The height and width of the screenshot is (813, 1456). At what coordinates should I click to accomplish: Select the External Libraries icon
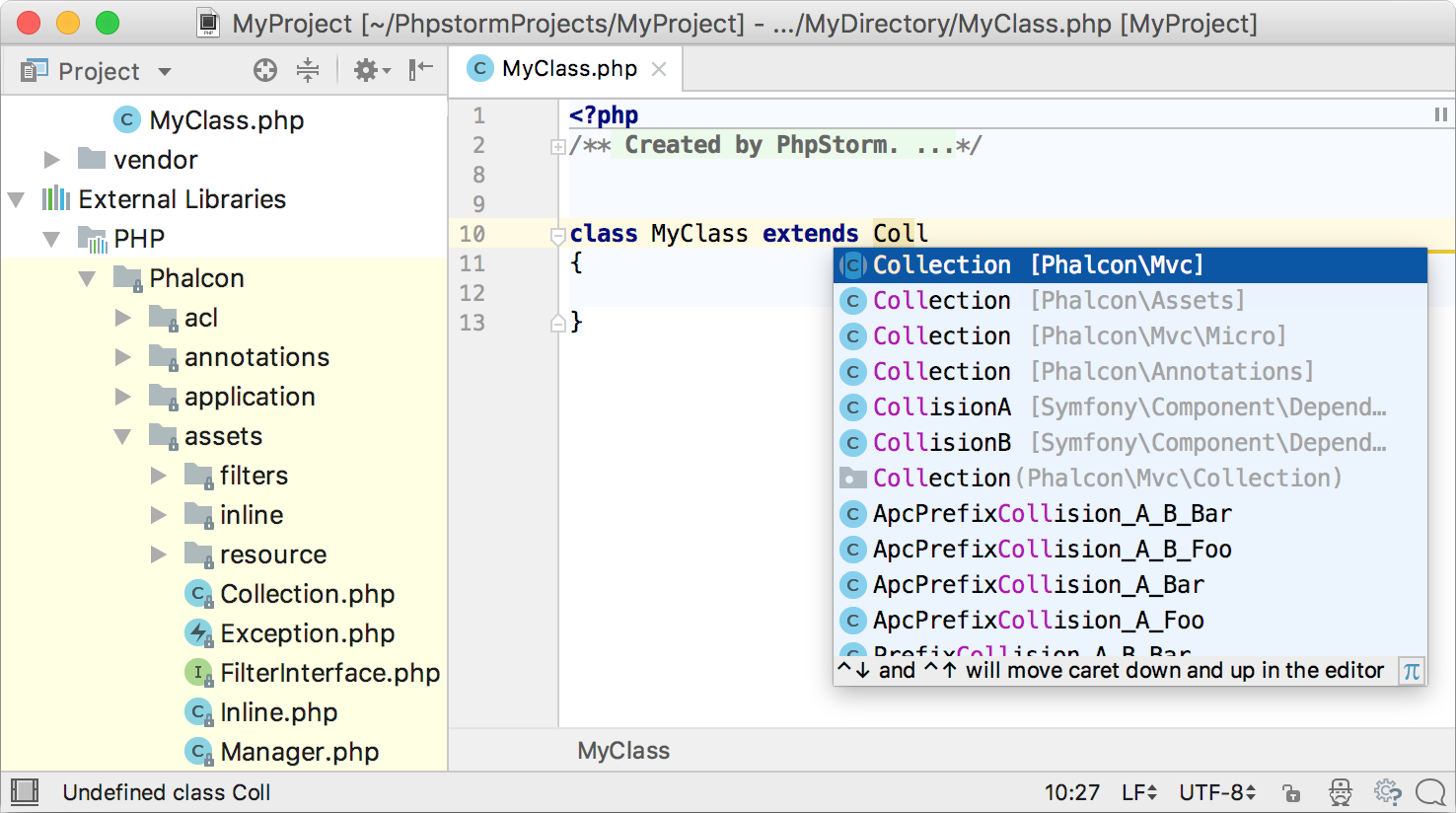(x=56, y=198)
